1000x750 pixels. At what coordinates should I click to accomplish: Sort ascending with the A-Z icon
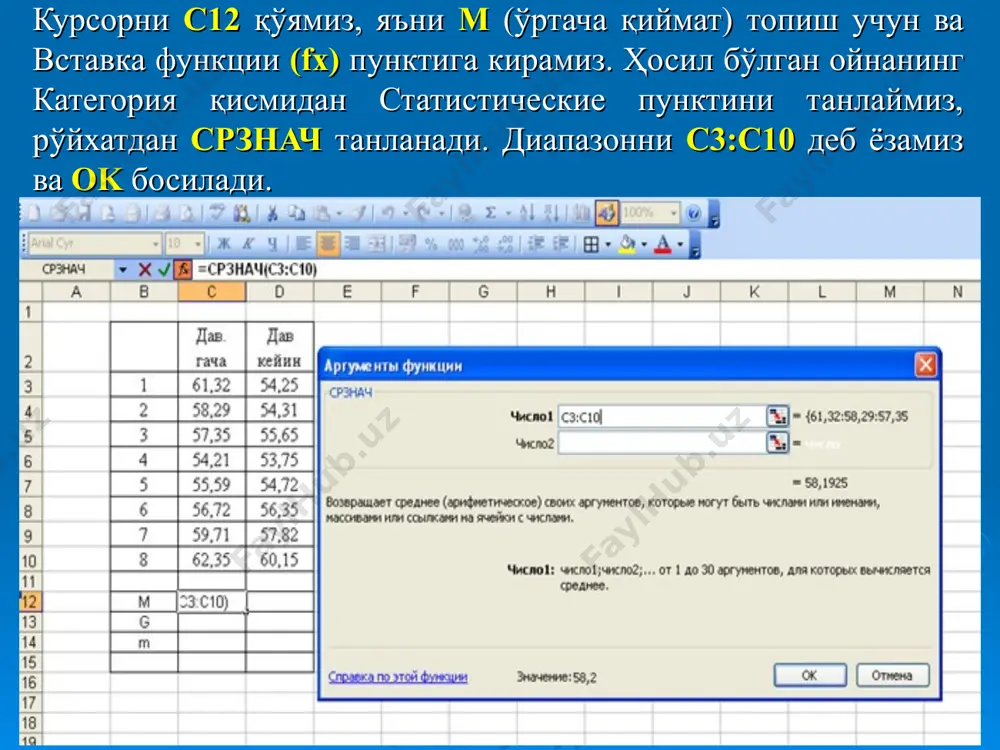[x=527, y=214]
